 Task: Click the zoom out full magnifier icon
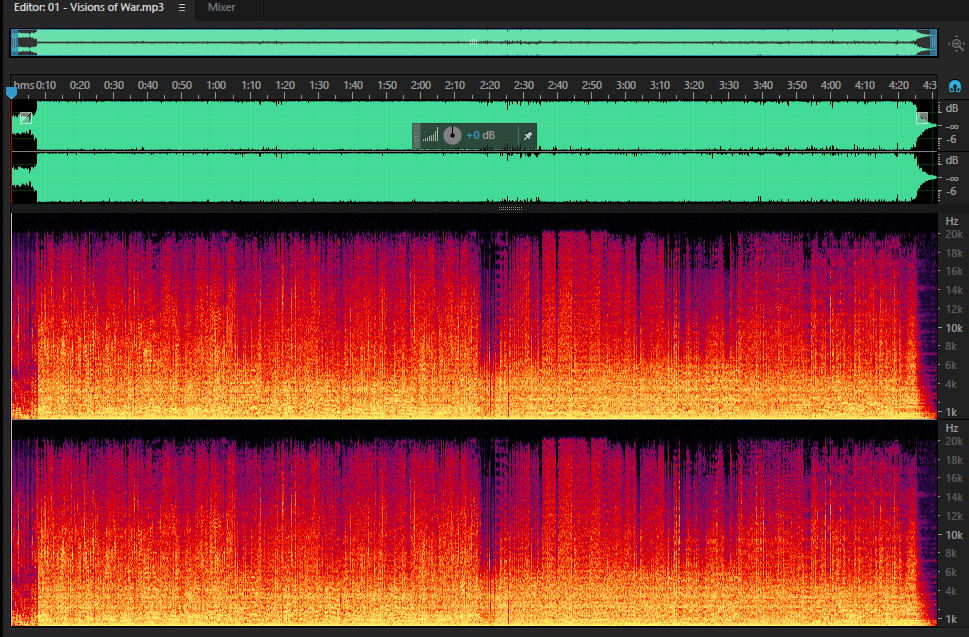957,44
